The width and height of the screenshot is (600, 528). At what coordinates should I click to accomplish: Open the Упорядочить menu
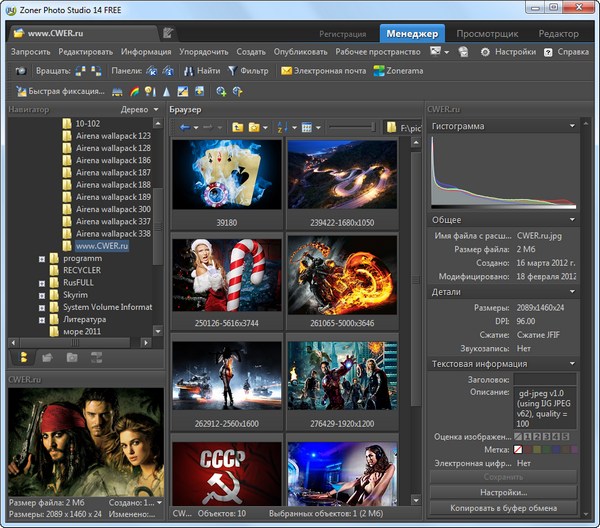pyautogui.click(x=203, y=51)
